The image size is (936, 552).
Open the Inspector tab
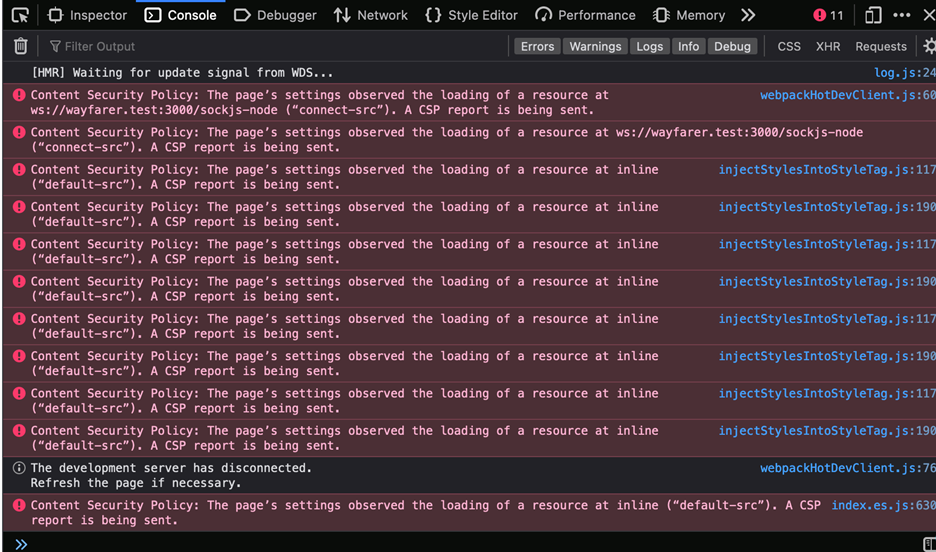pyautogui.click(x=87, y=15)
